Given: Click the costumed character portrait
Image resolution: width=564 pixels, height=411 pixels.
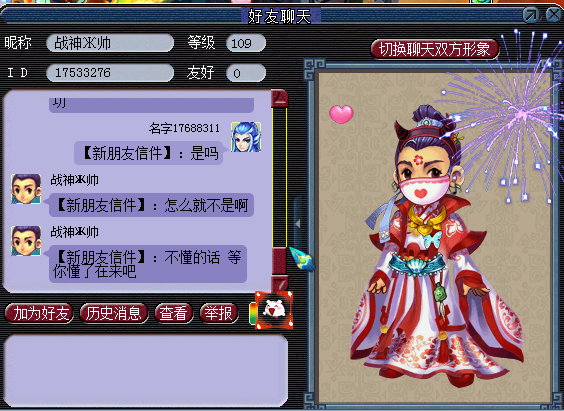Looking at the screenshot, I should (x=435, y=245).
